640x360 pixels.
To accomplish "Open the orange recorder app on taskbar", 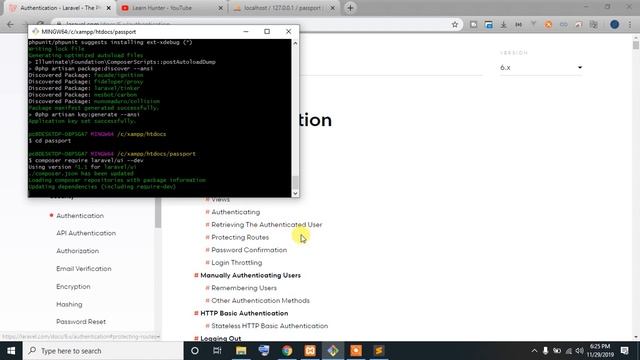I will pos(356,351).
